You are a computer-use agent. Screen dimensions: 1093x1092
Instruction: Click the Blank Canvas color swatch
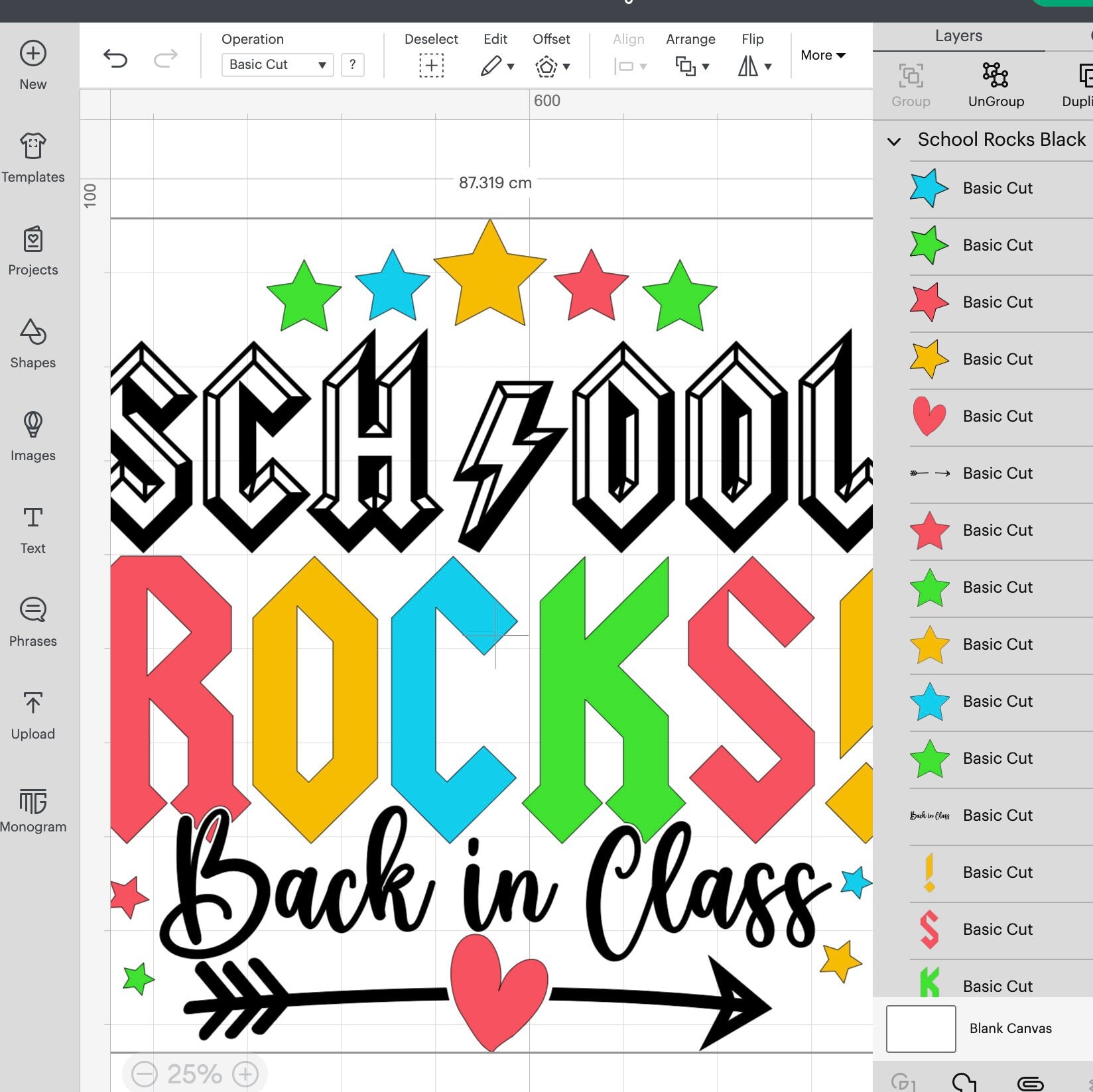[x=921, y=1028]
